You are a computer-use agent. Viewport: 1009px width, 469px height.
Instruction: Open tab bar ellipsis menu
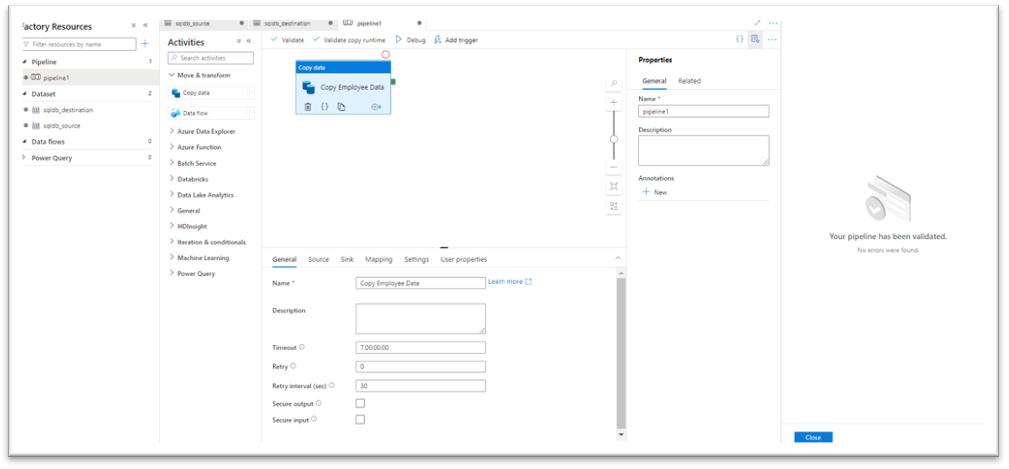[x=773, y=23]
